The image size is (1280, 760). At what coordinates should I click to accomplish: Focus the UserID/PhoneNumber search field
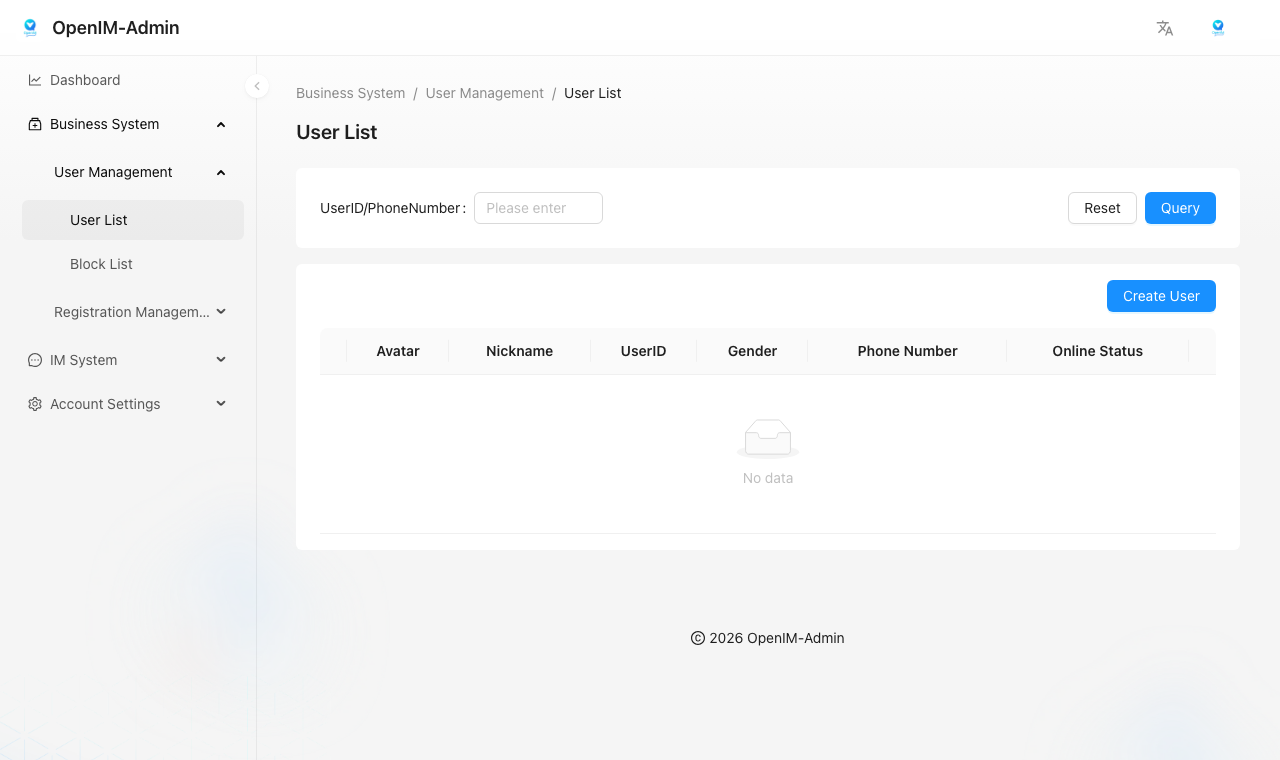pyautogui.click(x=538, y=208)
